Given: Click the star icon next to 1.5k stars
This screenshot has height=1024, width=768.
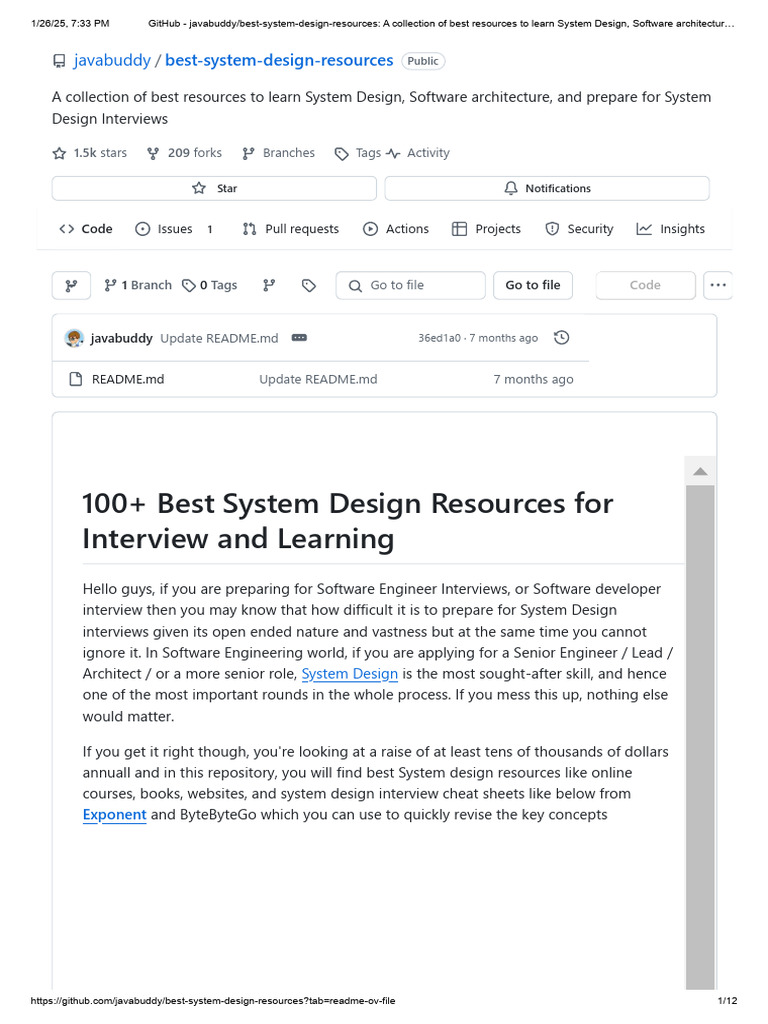Looking at the screenshot, I should click(x=59, y=153).
